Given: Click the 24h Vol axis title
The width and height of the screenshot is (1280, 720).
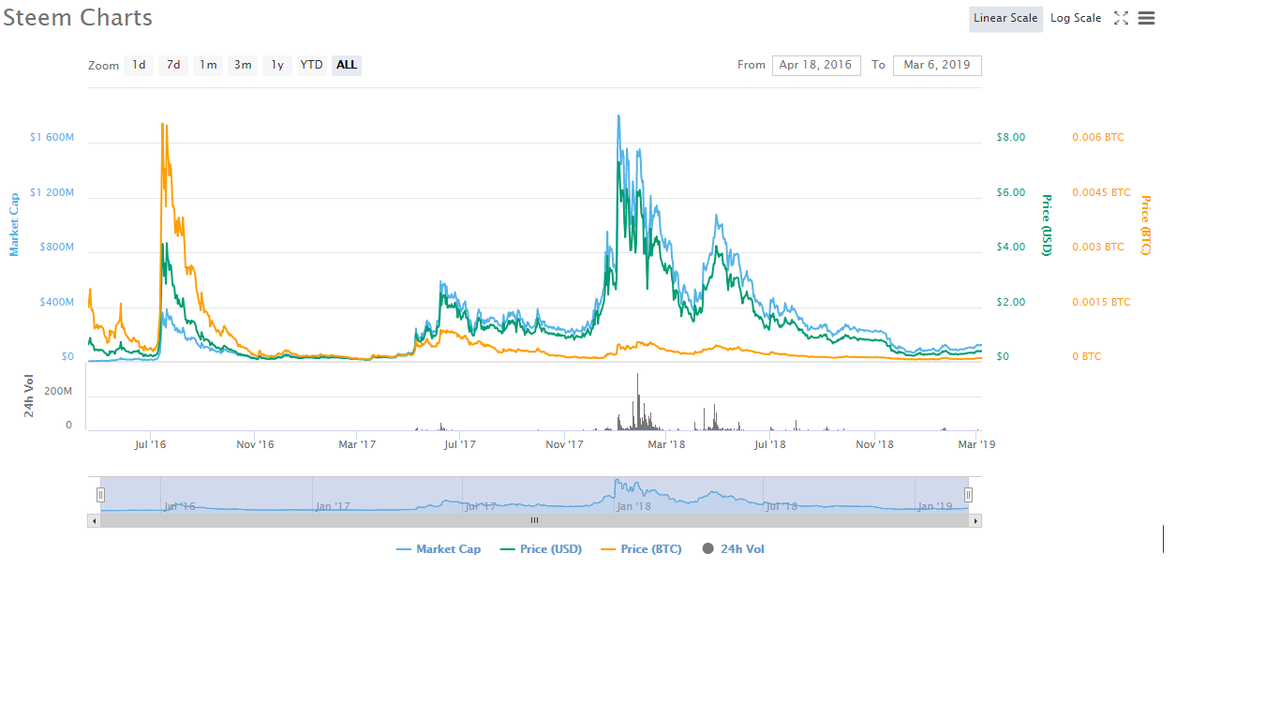Looking at the screenshot, I should (29, 395).
